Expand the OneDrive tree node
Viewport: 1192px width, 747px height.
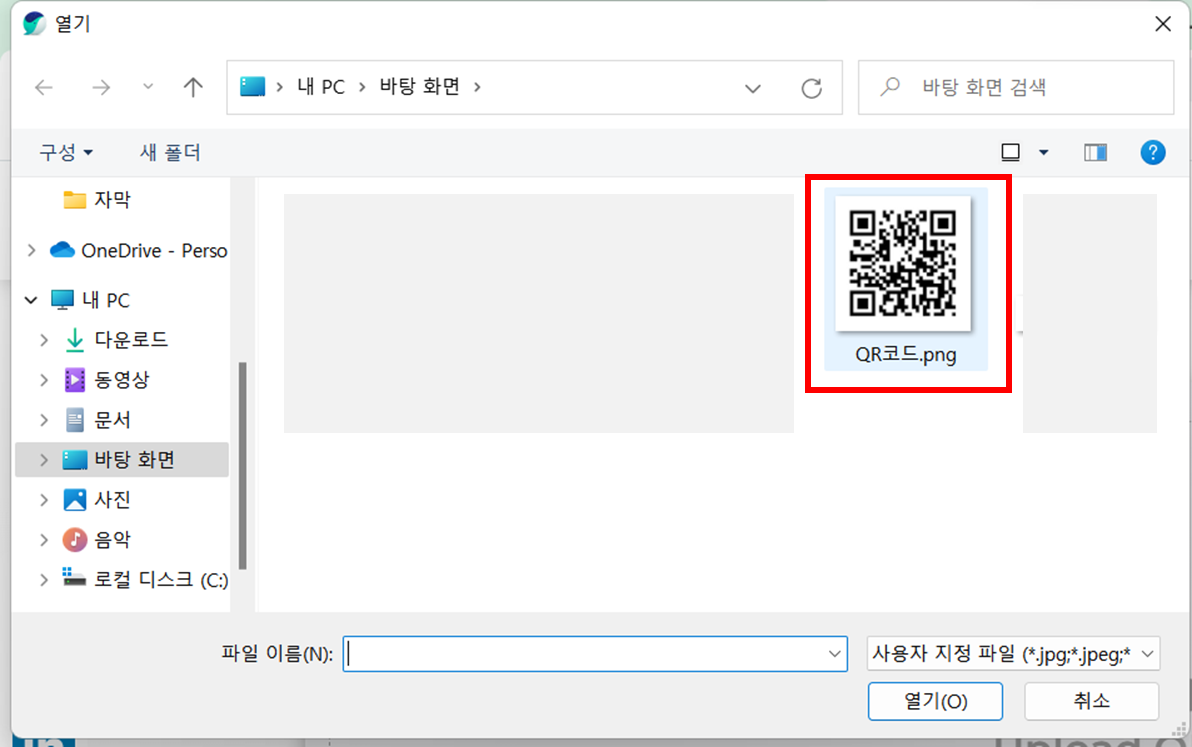tap(31, 250)
